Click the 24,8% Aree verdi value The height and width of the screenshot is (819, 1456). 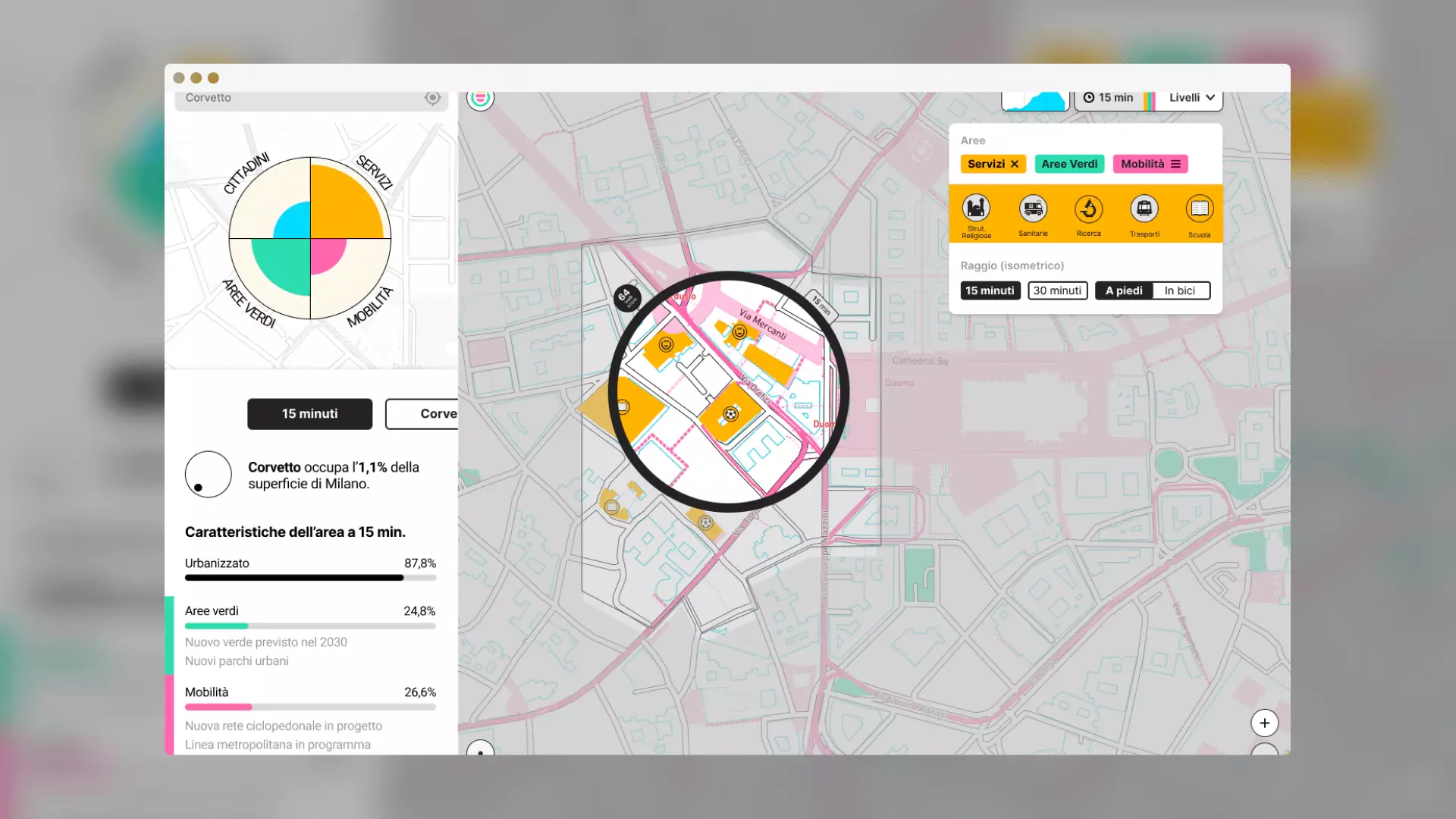coord(419,611)
